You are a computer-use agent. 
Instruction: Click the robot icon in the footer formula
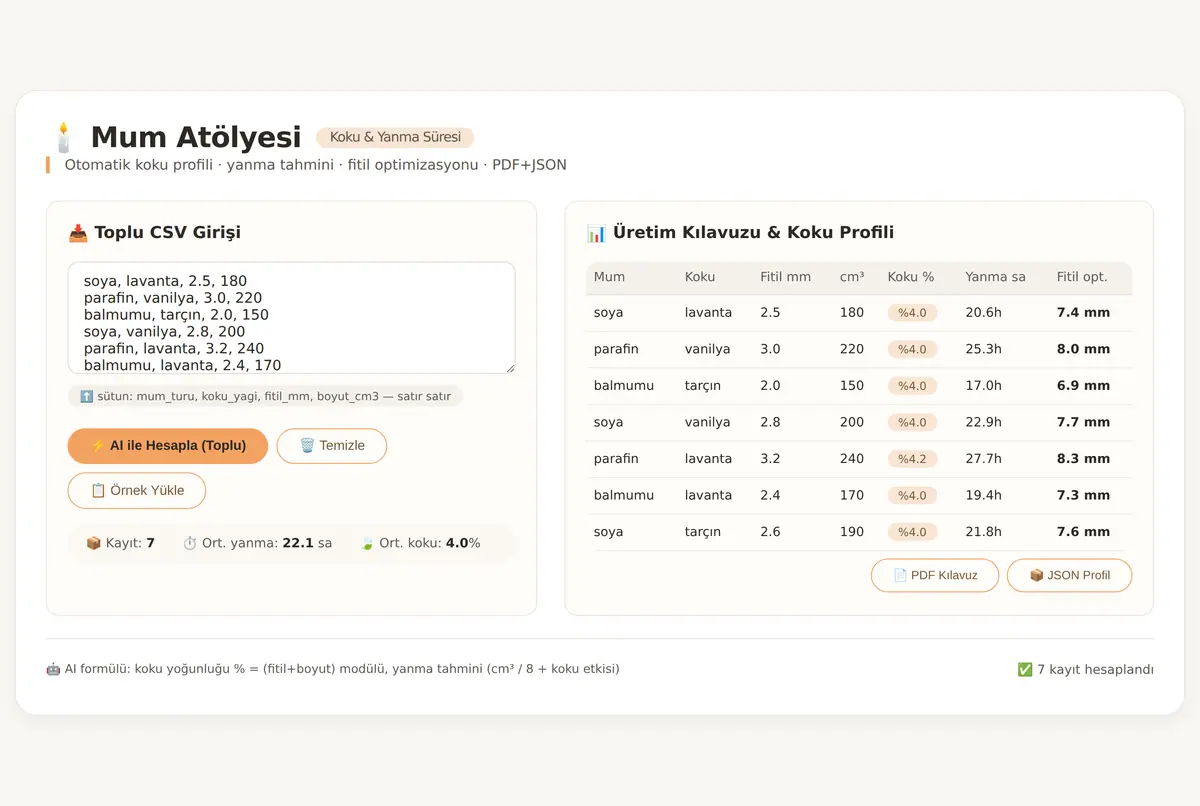pos(53,669)
